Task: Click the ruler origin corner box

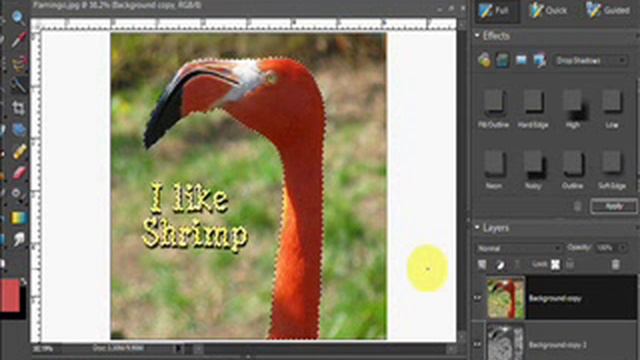Action: [x=36, y=24]
